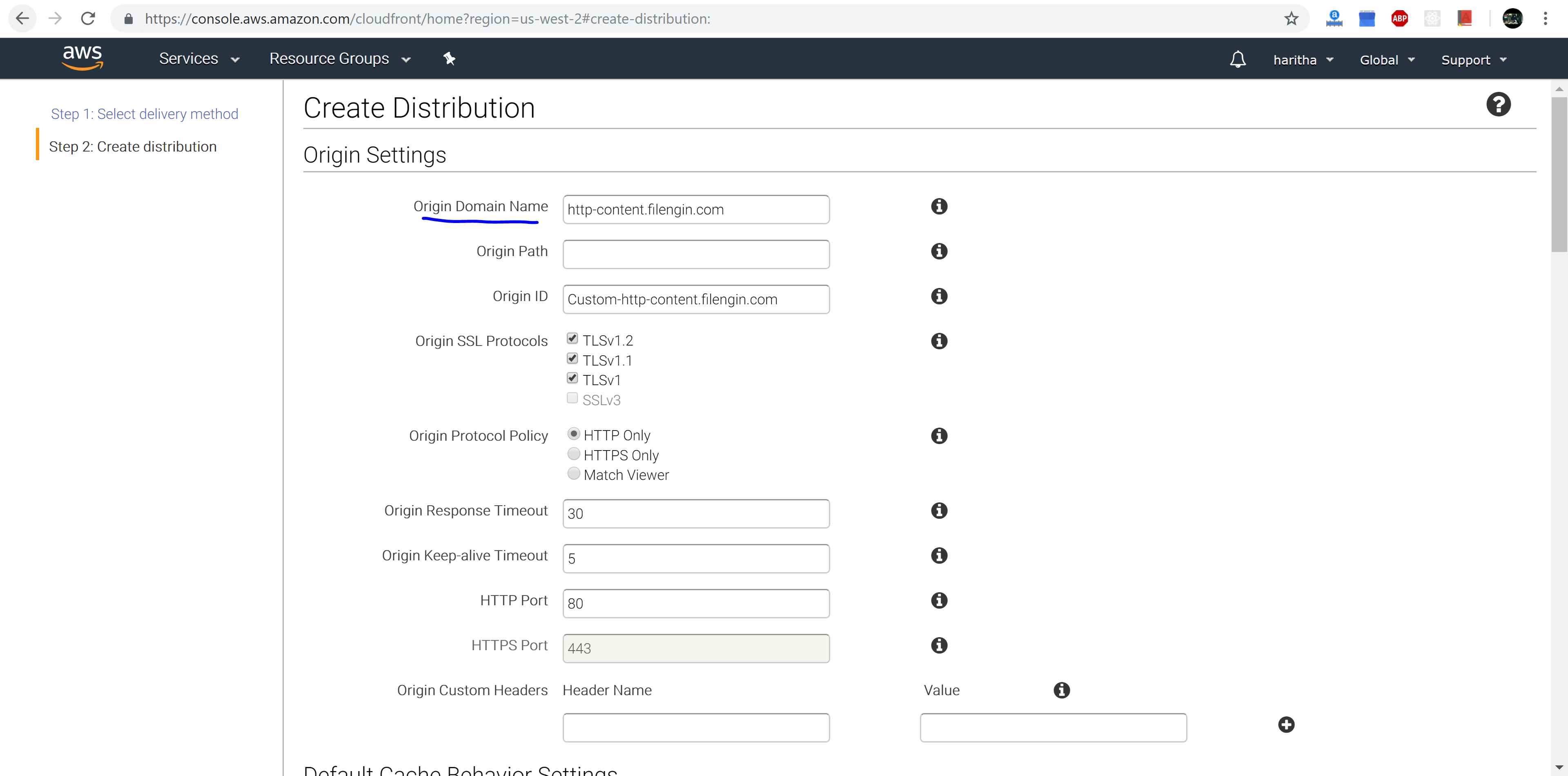Edit the Origin Response Timeout field

click(696, 514)
